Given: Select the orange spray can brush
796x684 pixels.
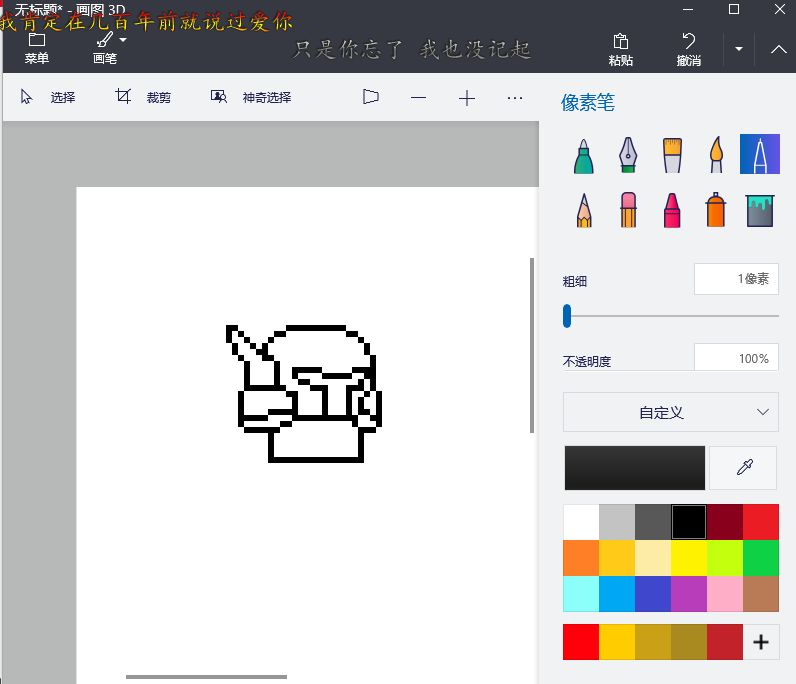Looking at the screenshot, I should (x=716, y=209).
